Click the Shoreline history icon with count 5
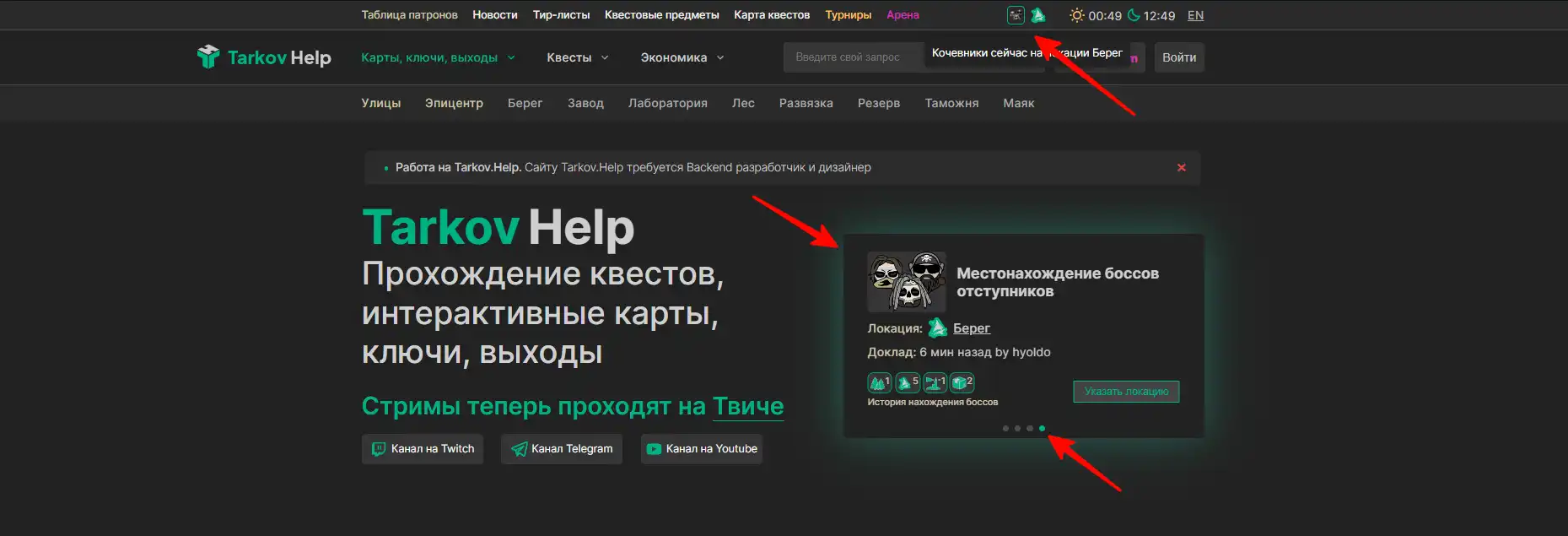This screenshot has height=536, width=1568. tap(907, 383)
